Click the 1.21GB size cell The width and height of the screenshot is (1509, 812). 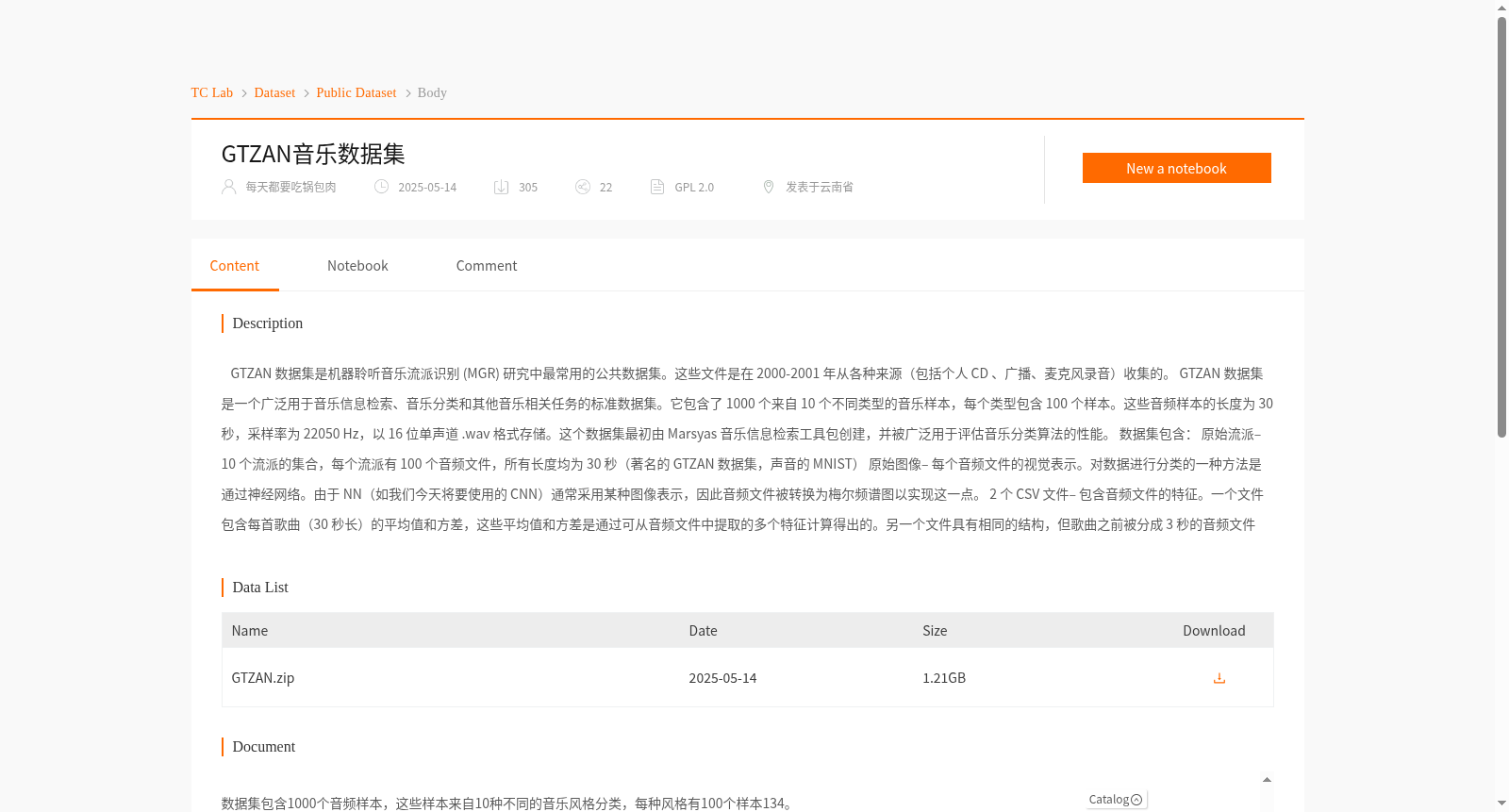(x=944, y=678)
